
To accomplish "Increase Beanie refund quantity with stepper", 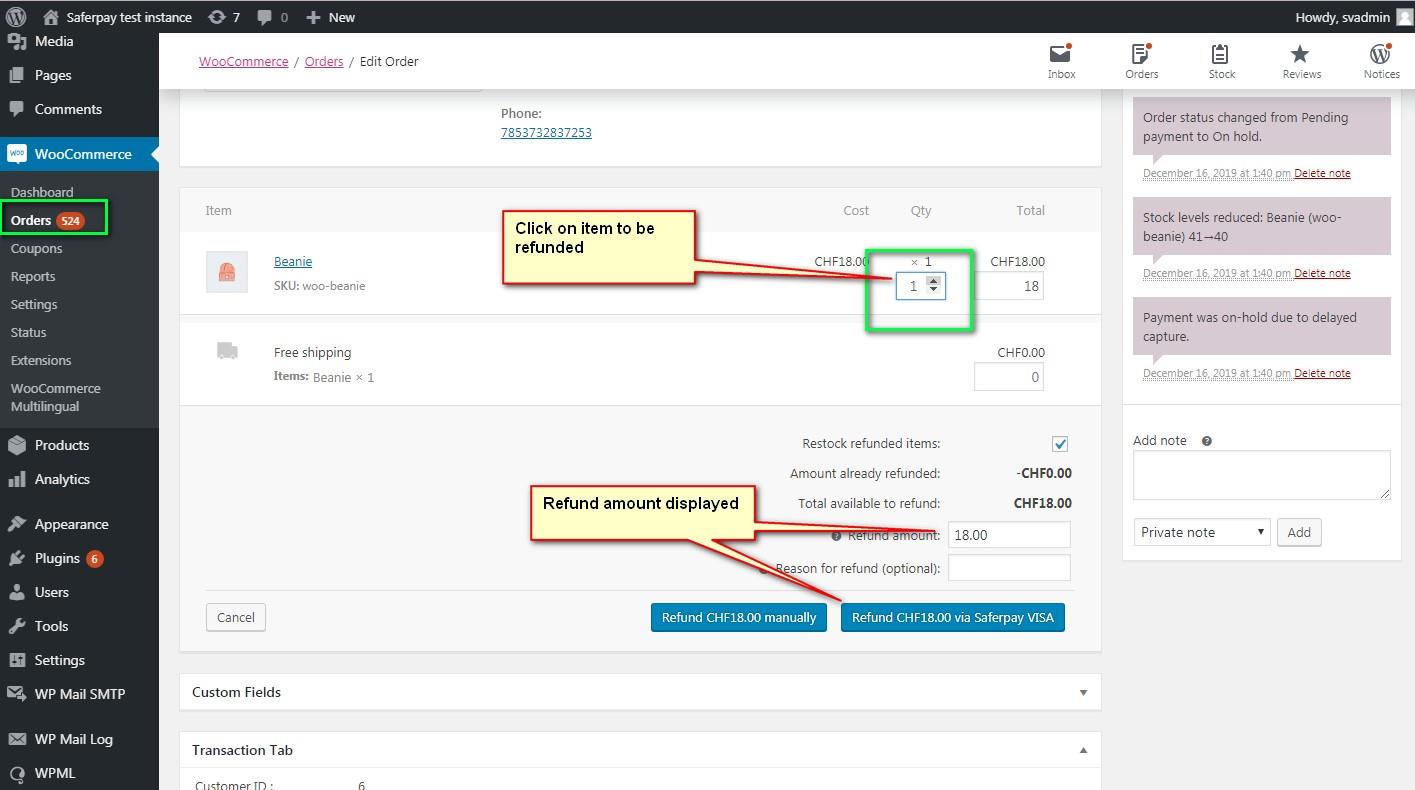I will (933, 281).
